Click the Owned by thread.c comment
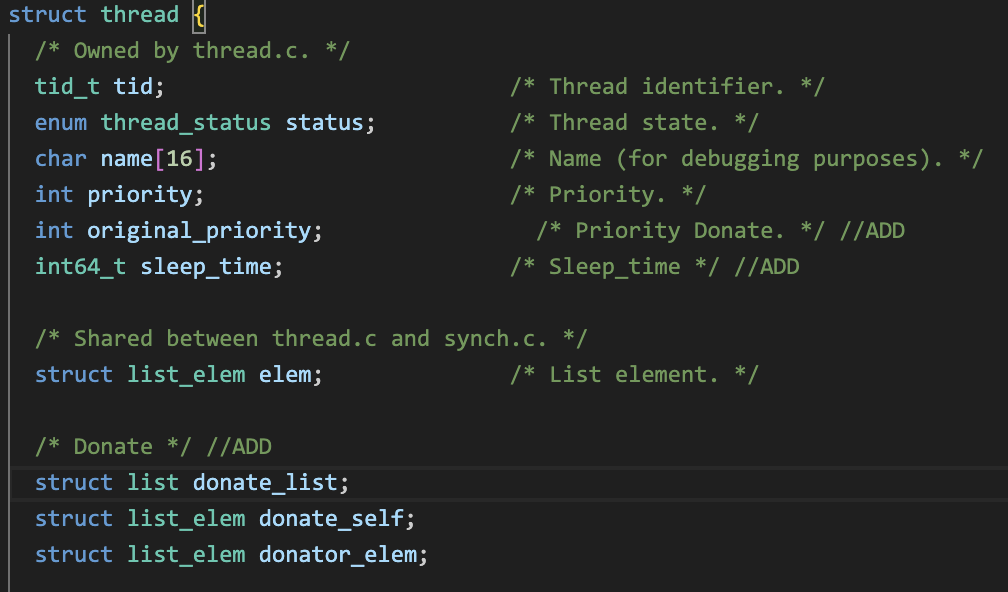Image resolution: width=1008 pixels, height=592 pixels. pos(192,51)
